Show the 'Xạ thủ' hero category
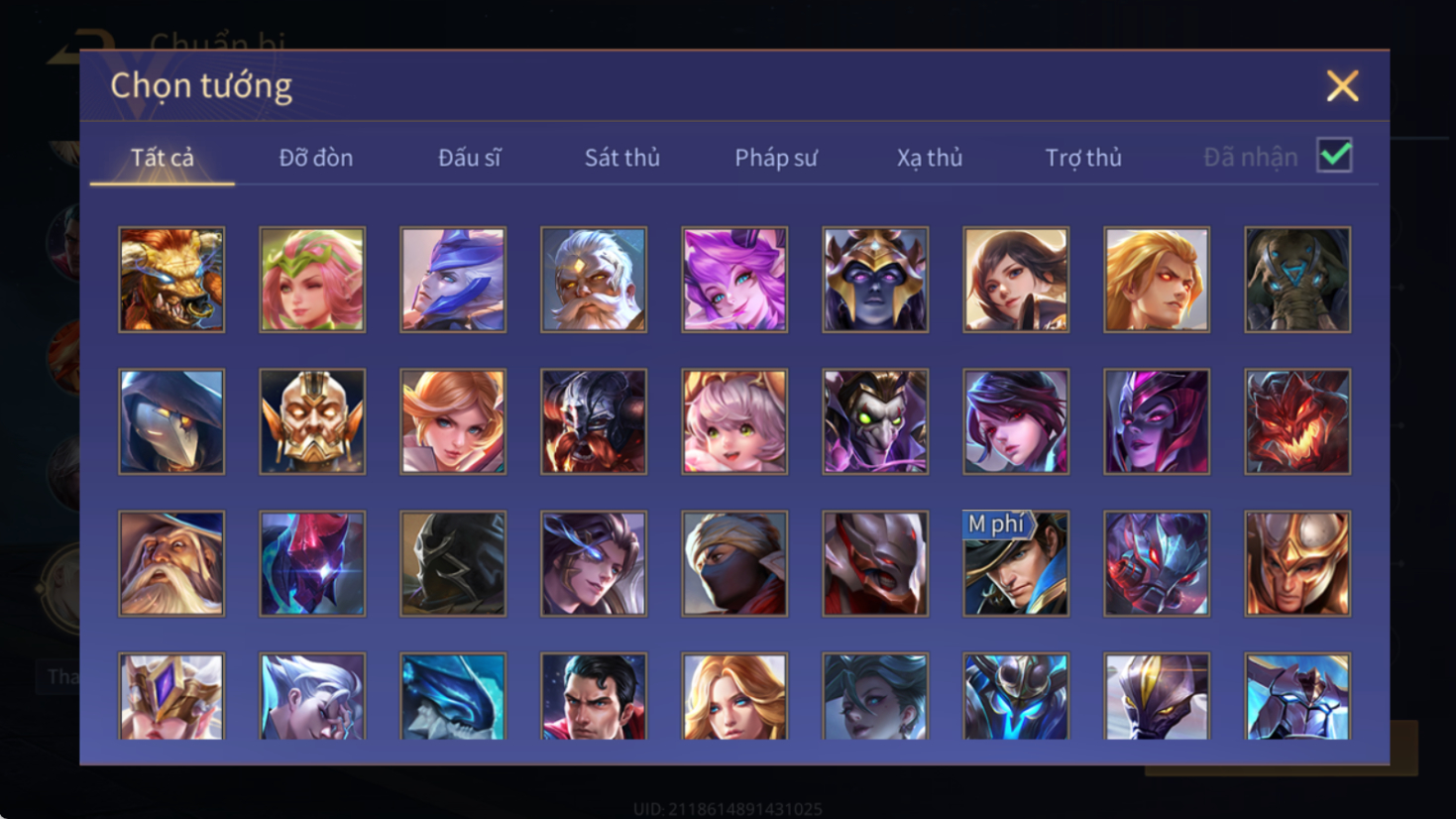 tap(929, 158)
